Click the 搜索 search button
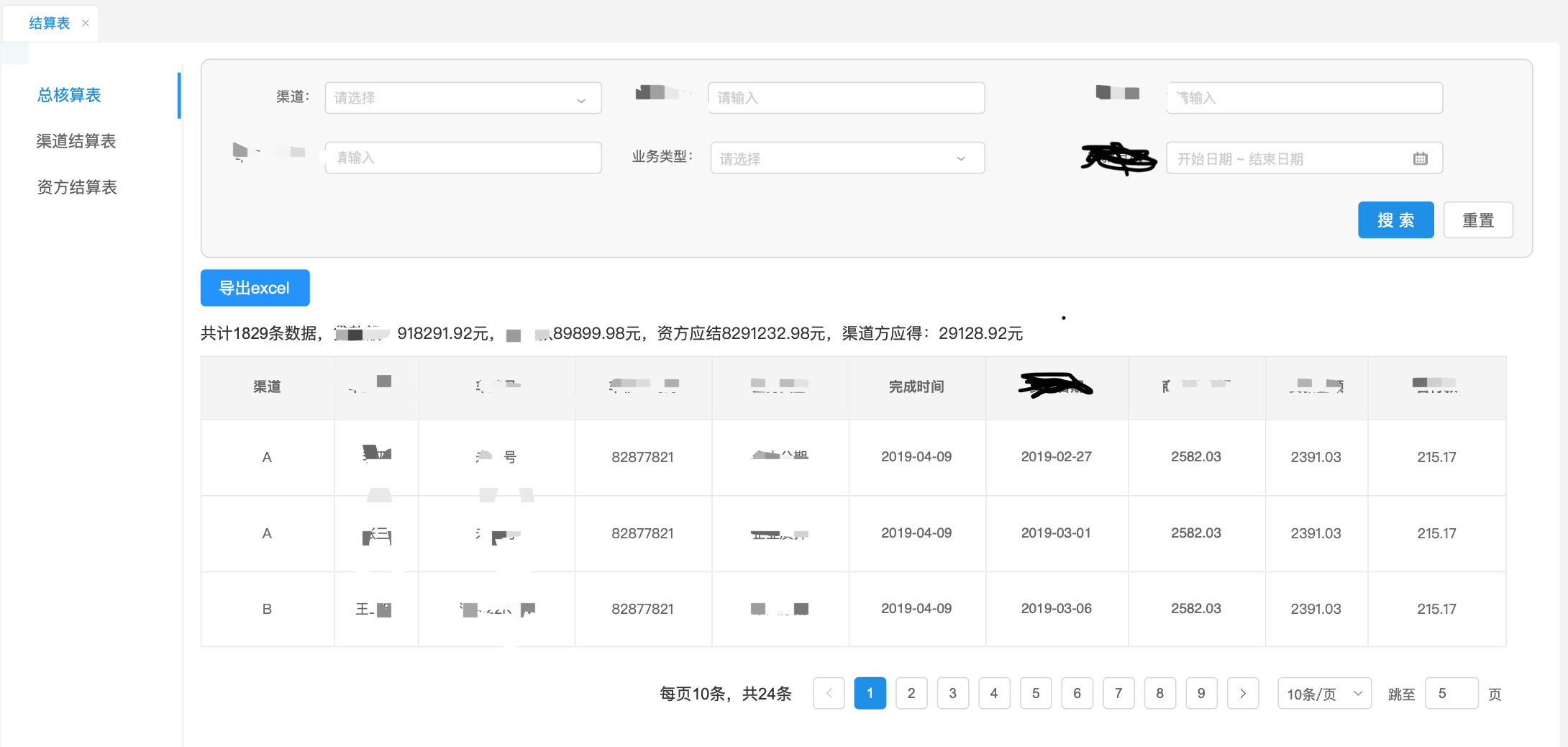This screenshot has width=1568, height=747. [x=1395, y=219]
